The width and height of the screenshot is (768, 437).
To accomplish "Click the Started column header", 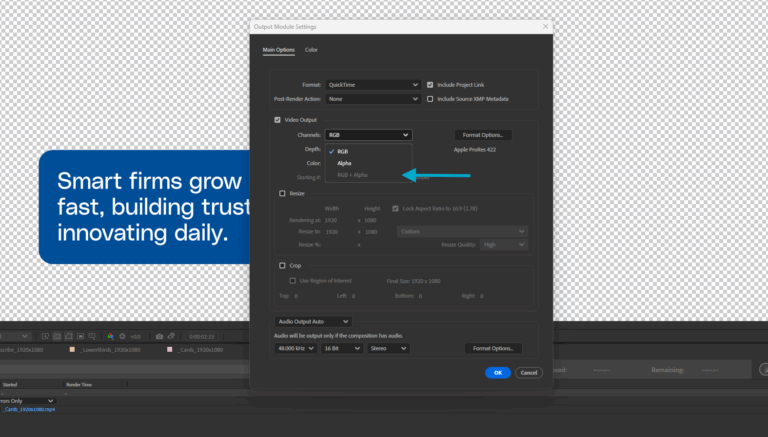I will pos(10,385).
